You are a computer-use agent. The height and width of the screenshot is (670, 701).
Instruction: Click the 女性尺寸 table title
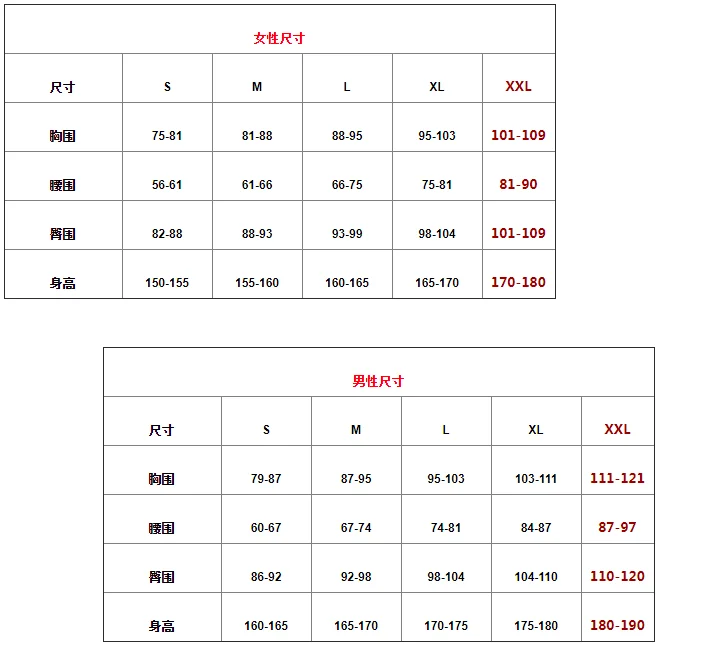[279, 39]
